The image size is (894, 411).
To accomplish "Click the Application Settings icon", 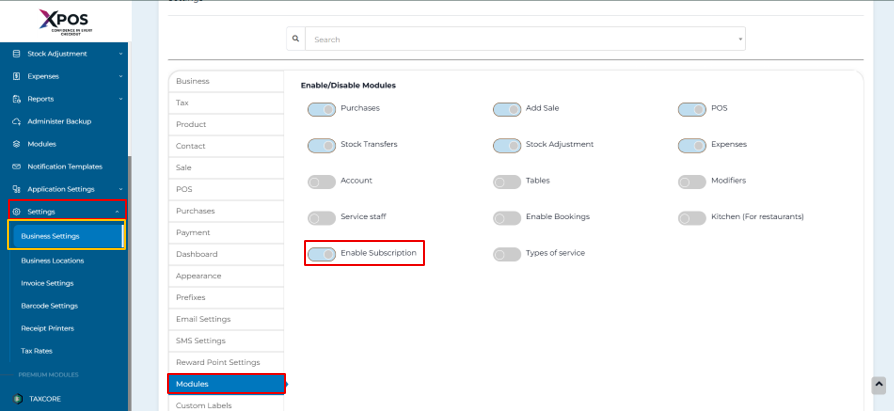I will click(17, 189).
